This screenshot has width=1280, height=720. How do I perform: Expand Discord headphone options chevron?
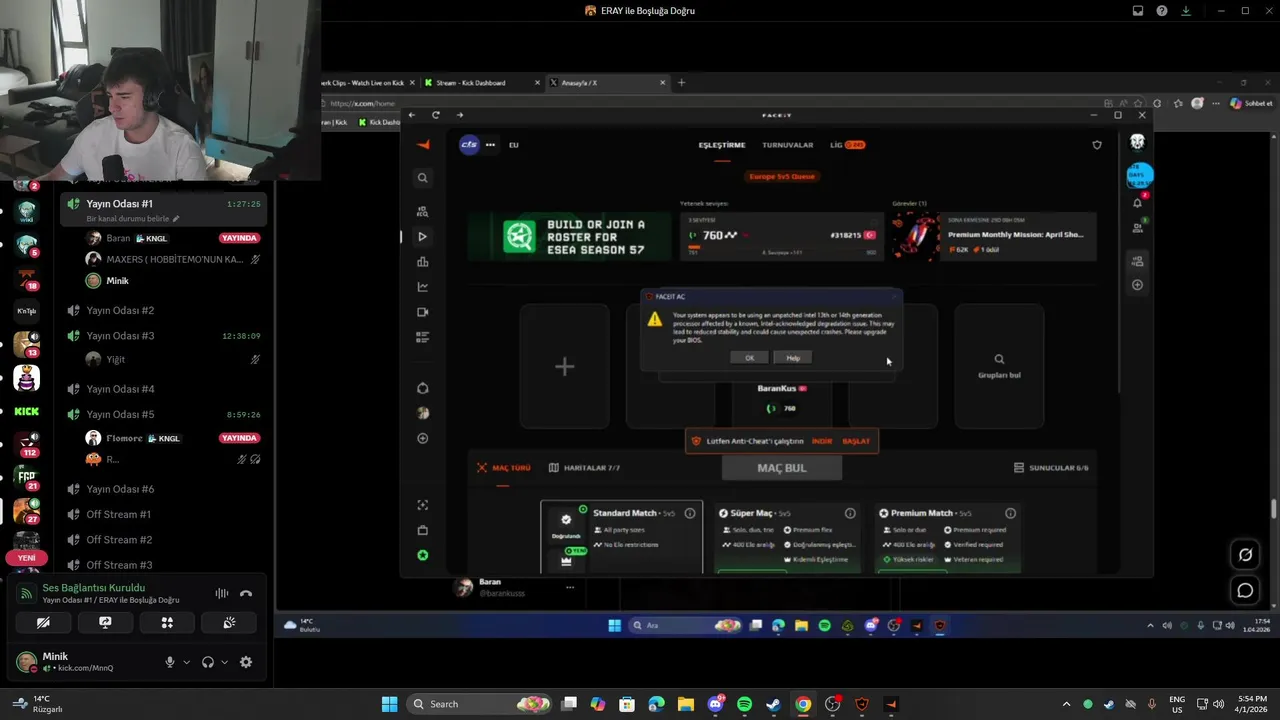click(x=224, y=662)
